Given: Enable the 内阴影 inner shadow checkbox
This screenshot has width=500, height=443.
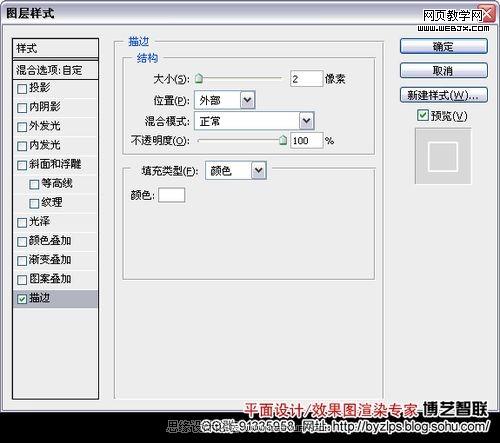Looking at the screenshot, I should pyautogui.click(x=22, y=108).
